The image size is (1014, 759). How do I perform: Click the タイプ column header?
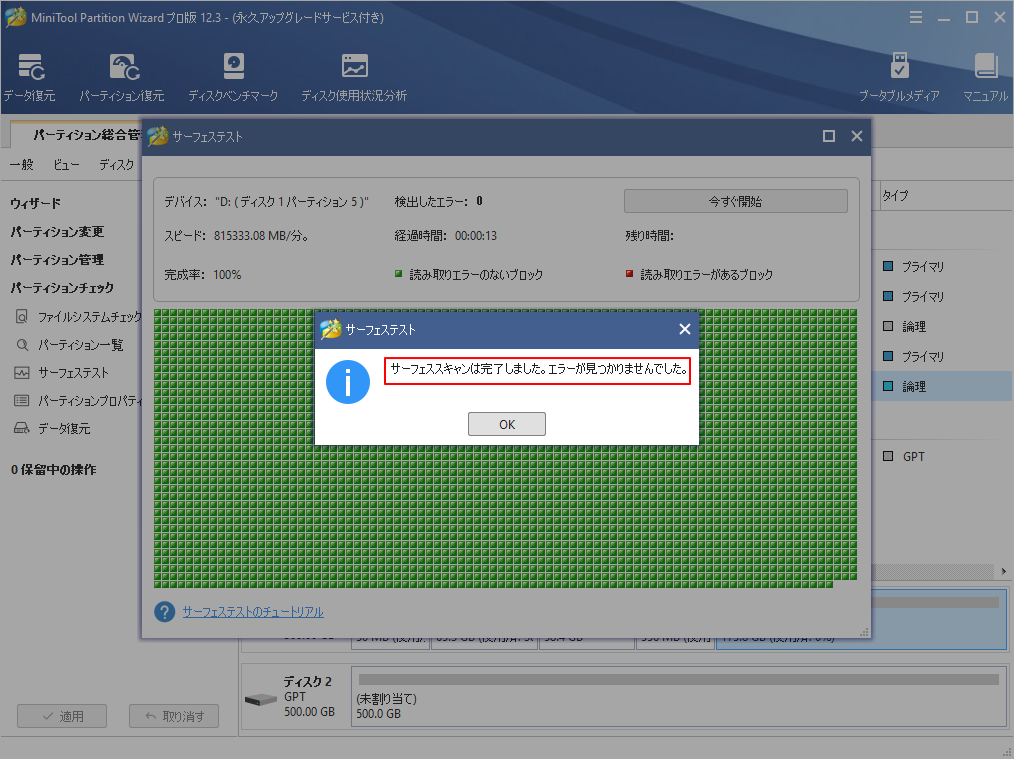(x=896, y=195)
